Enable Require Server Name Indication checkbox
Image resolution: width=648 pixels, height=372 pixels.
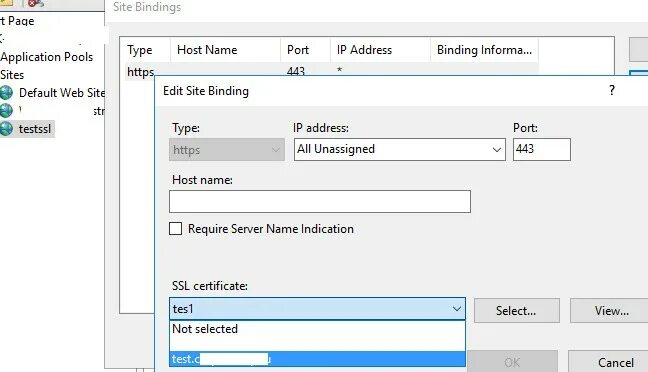176,229
